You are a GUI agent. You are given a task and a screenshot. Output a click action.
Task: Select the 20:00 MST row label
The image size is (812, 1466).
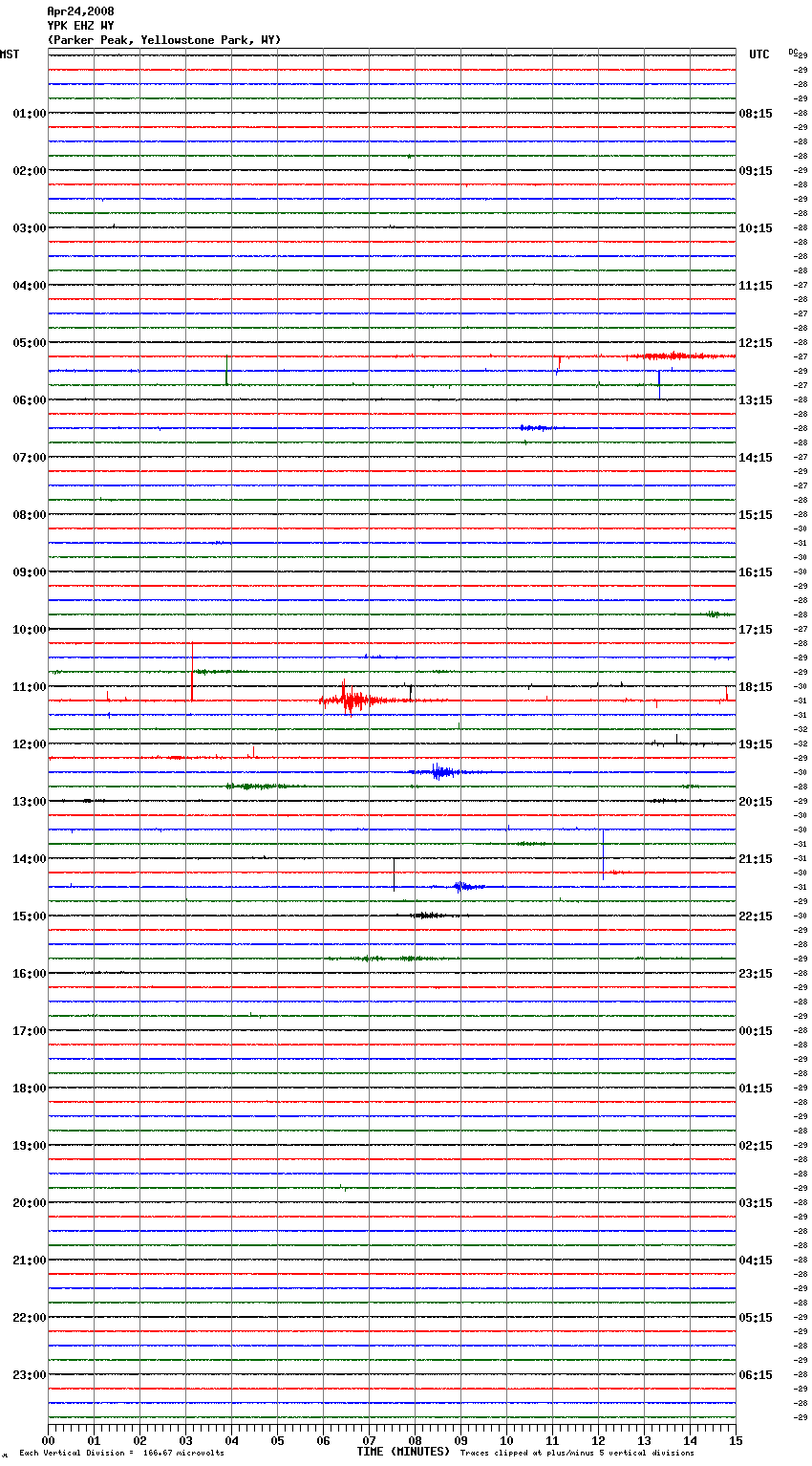[30, 1203]
